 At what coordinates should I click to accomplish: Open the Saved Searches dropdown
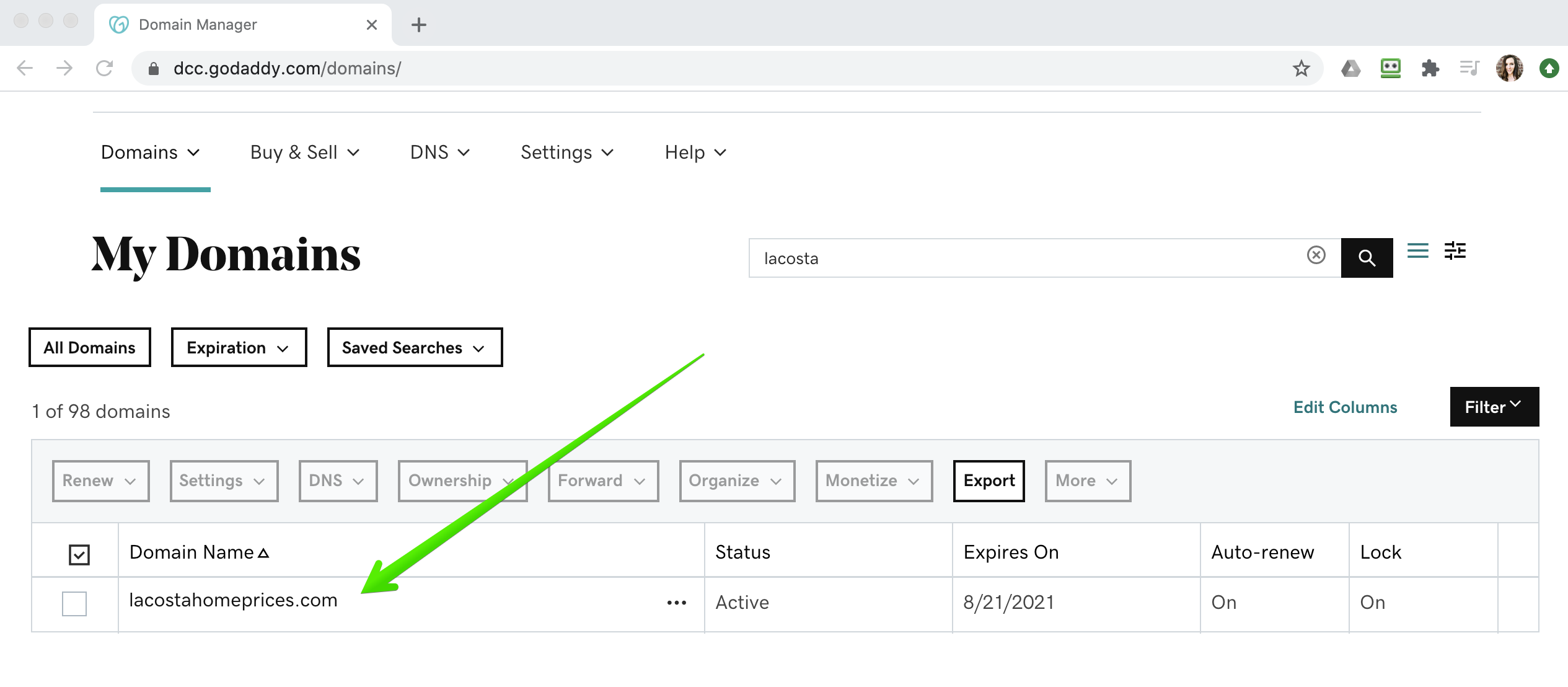click(414, 348)
